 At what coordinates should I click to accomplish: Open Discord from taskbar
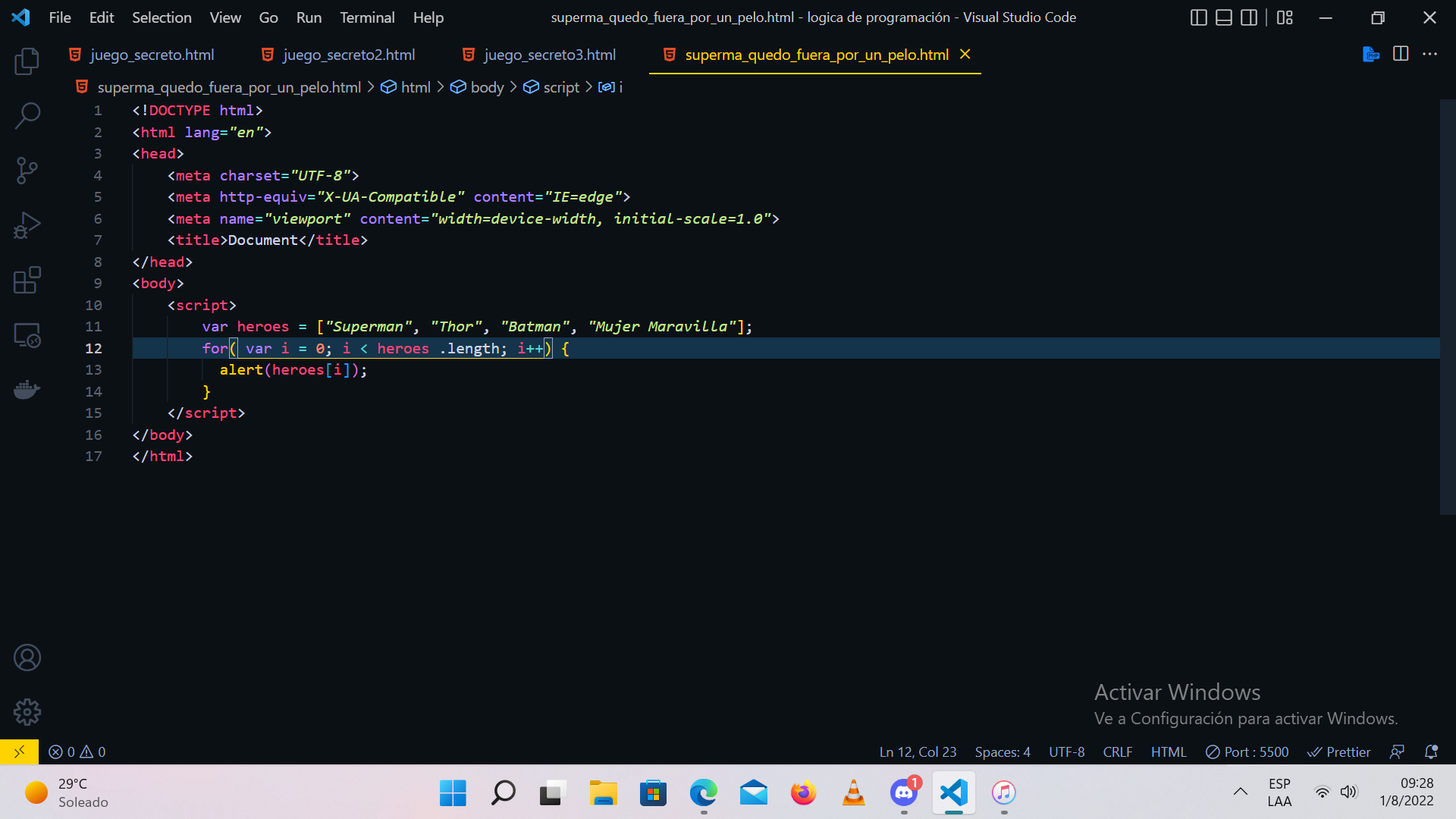click(x=904, y=792)
